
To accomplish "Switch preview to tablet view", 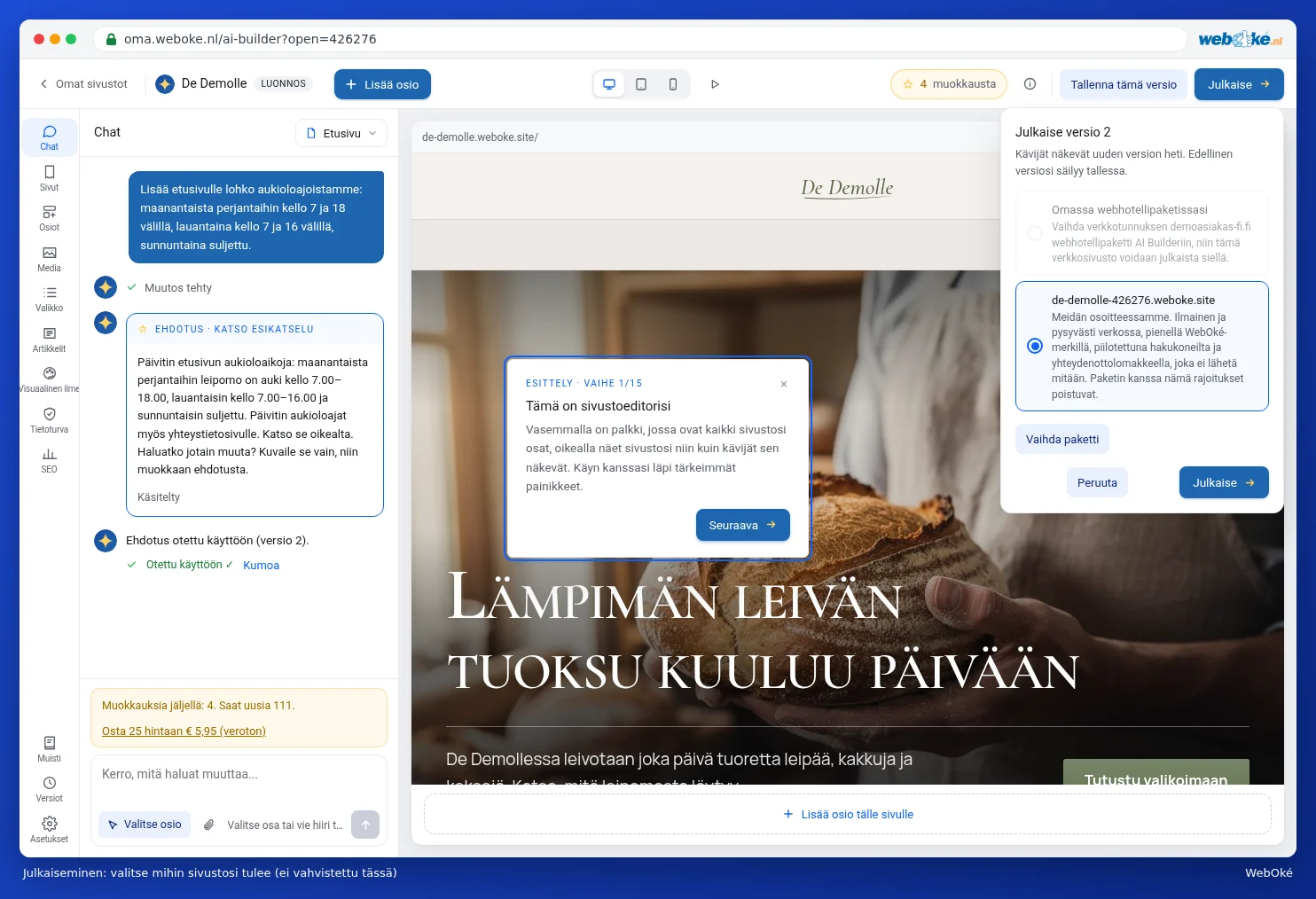I will [x=641, y=84].
